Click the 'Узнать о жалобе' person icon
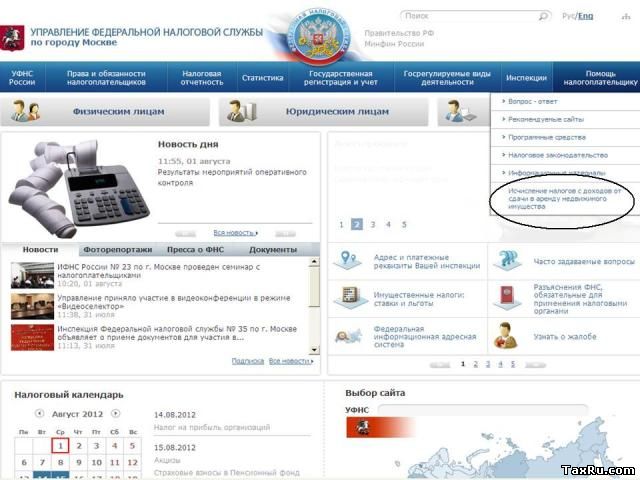The height and width of the screenshot is (480, 640). (508, 332)
